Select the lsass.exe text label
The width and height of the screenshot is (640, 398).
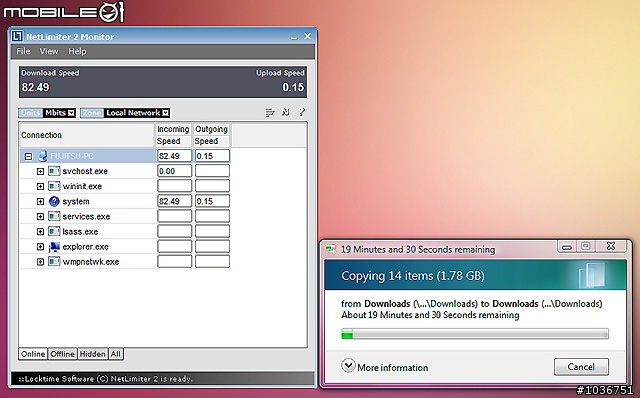80,232
